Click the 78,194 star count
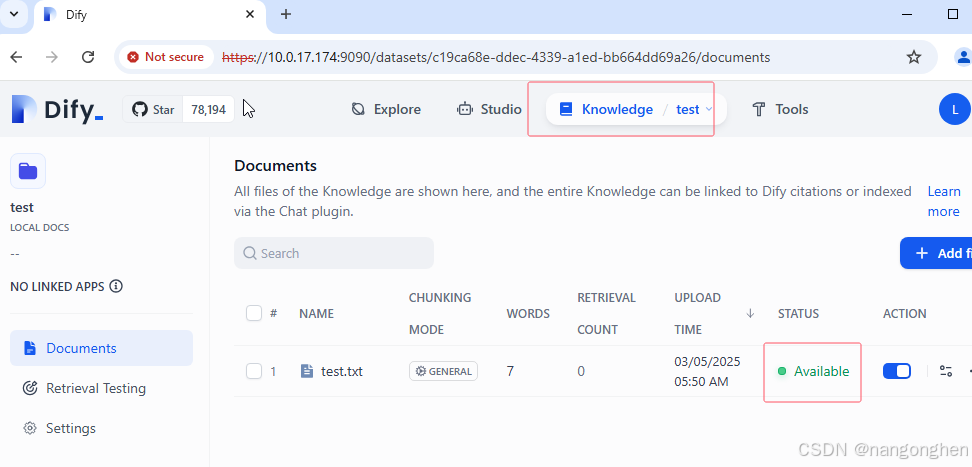The height and width of the screenshot is (467, 972). [208, 110]
